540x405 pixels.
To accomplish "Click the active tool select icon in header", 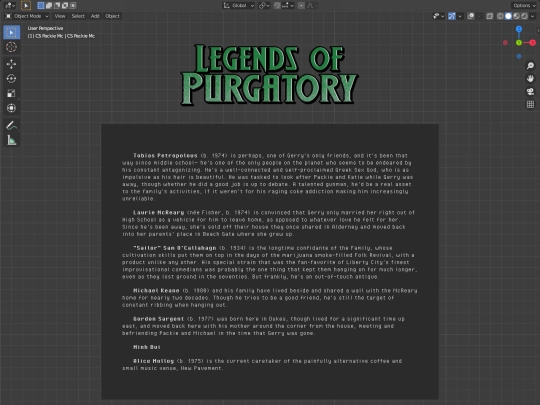I will (x=26, y=5).
